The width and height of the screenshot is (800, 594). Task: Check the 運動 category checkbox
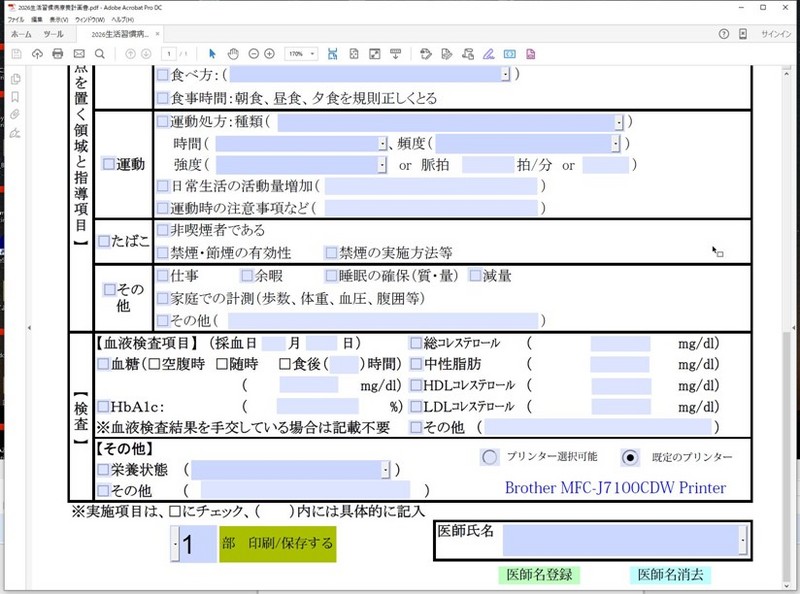(109, 164)
